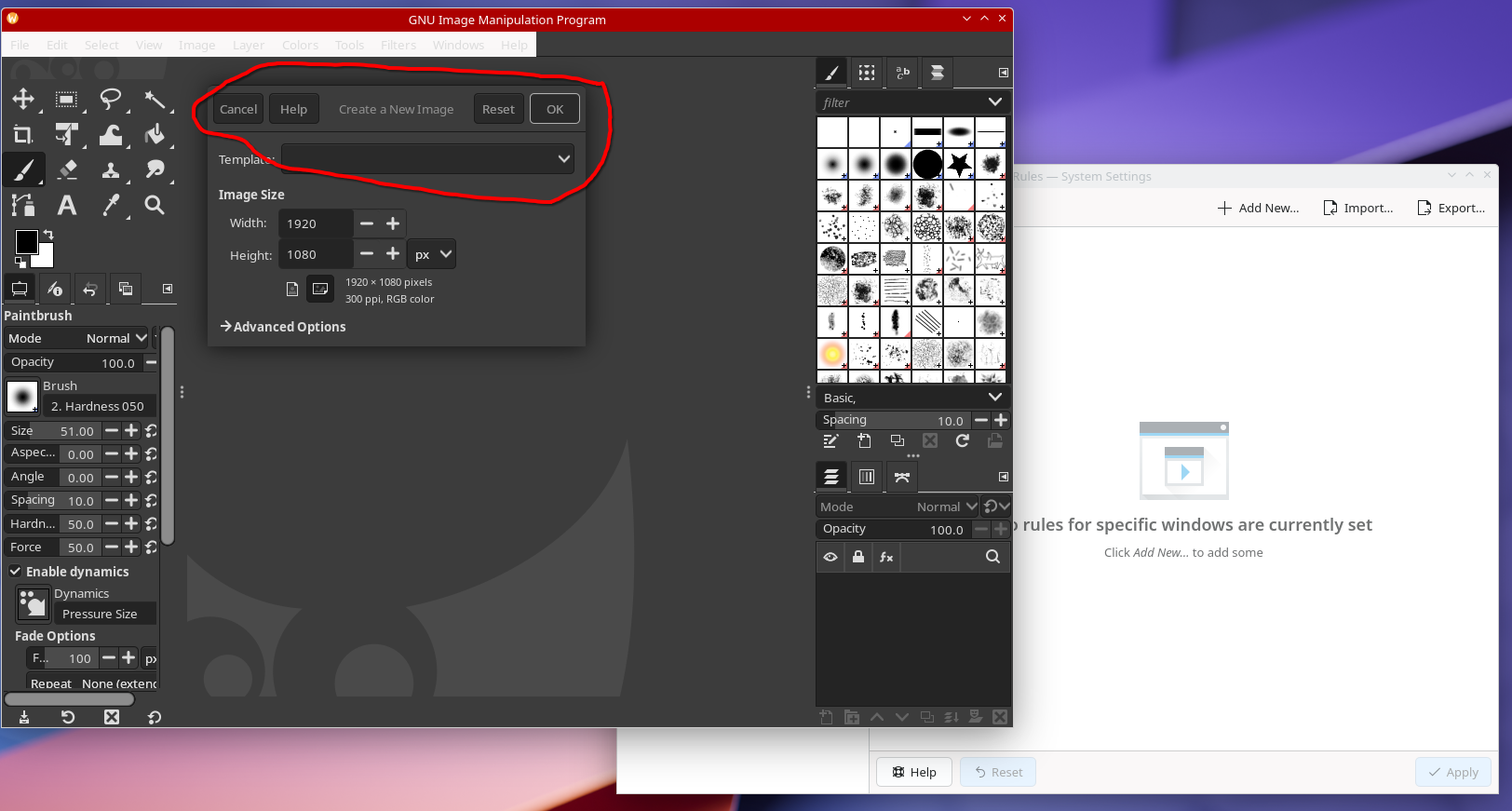Viewport: 1512px width, 811px height.
Task: Select the Zoom magnifier tool
Action: coord(155,206)
